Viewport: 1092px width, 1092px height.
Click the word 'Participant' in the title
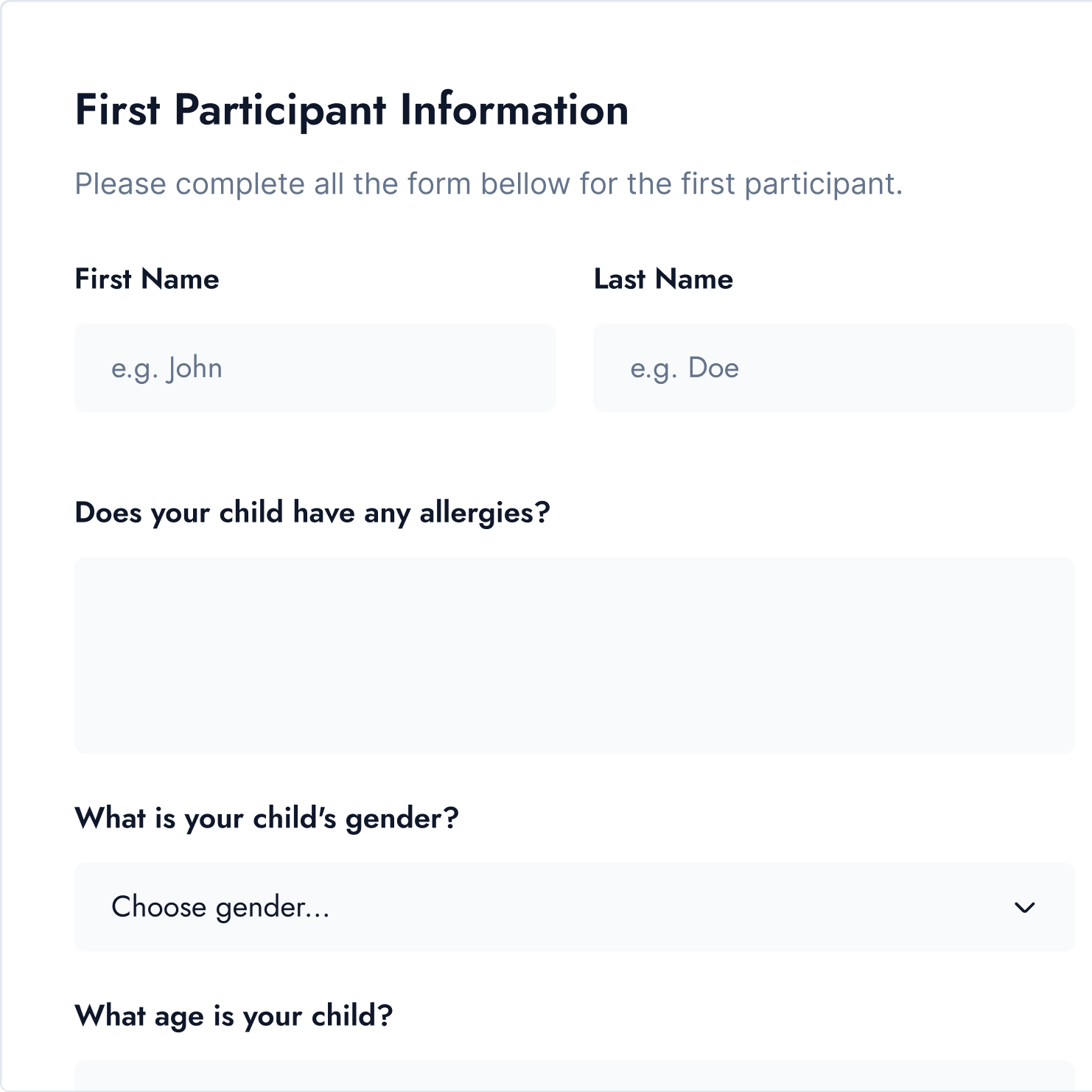tap(280, 110)
